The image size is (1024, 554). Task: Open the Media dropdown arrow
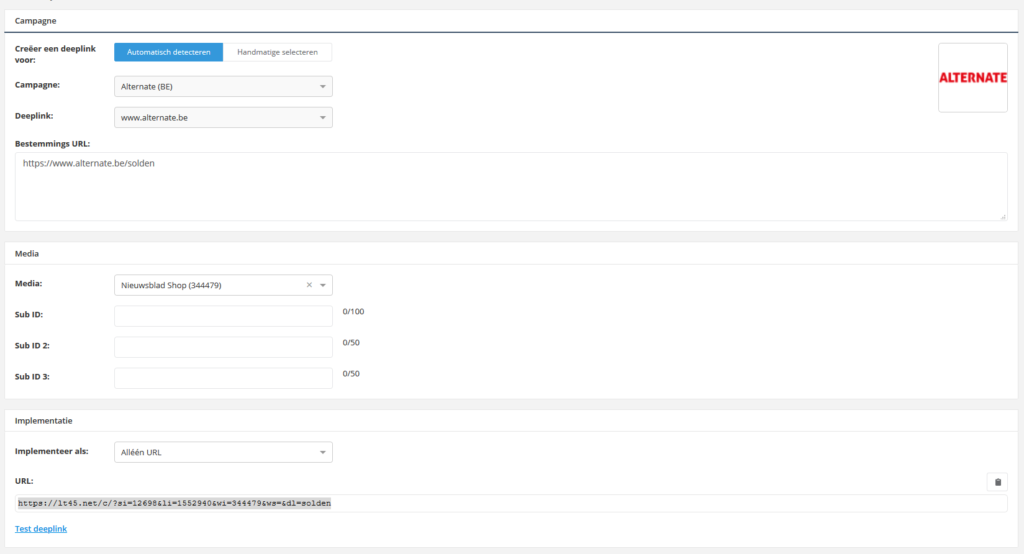(x=323, y=285)
